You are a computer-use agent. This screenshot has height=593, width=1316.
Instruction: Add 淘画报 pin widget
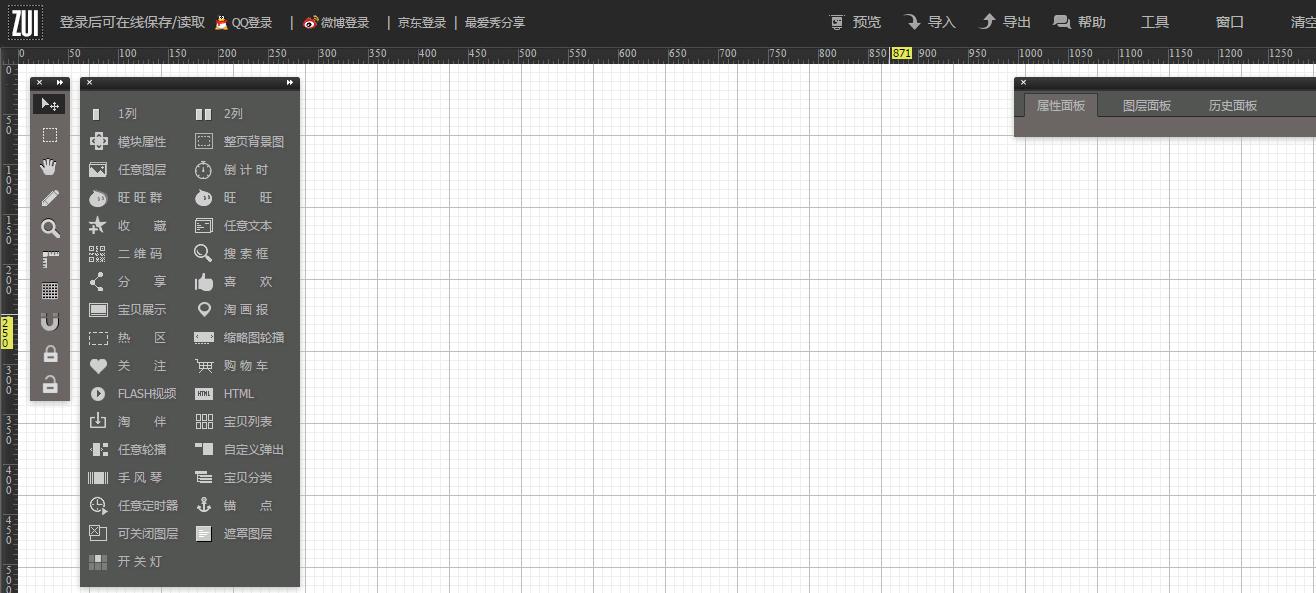[x=233, y=310]
